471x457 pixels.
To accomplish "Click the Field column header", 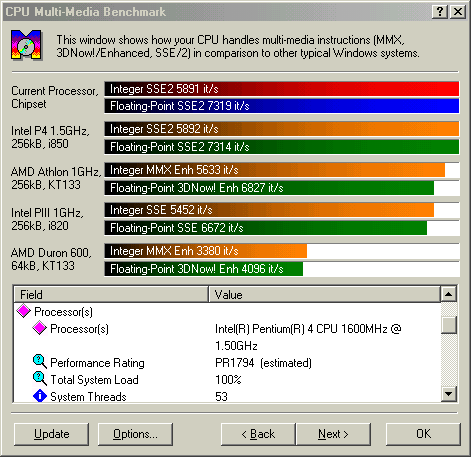I will click(x=111, y=294).
